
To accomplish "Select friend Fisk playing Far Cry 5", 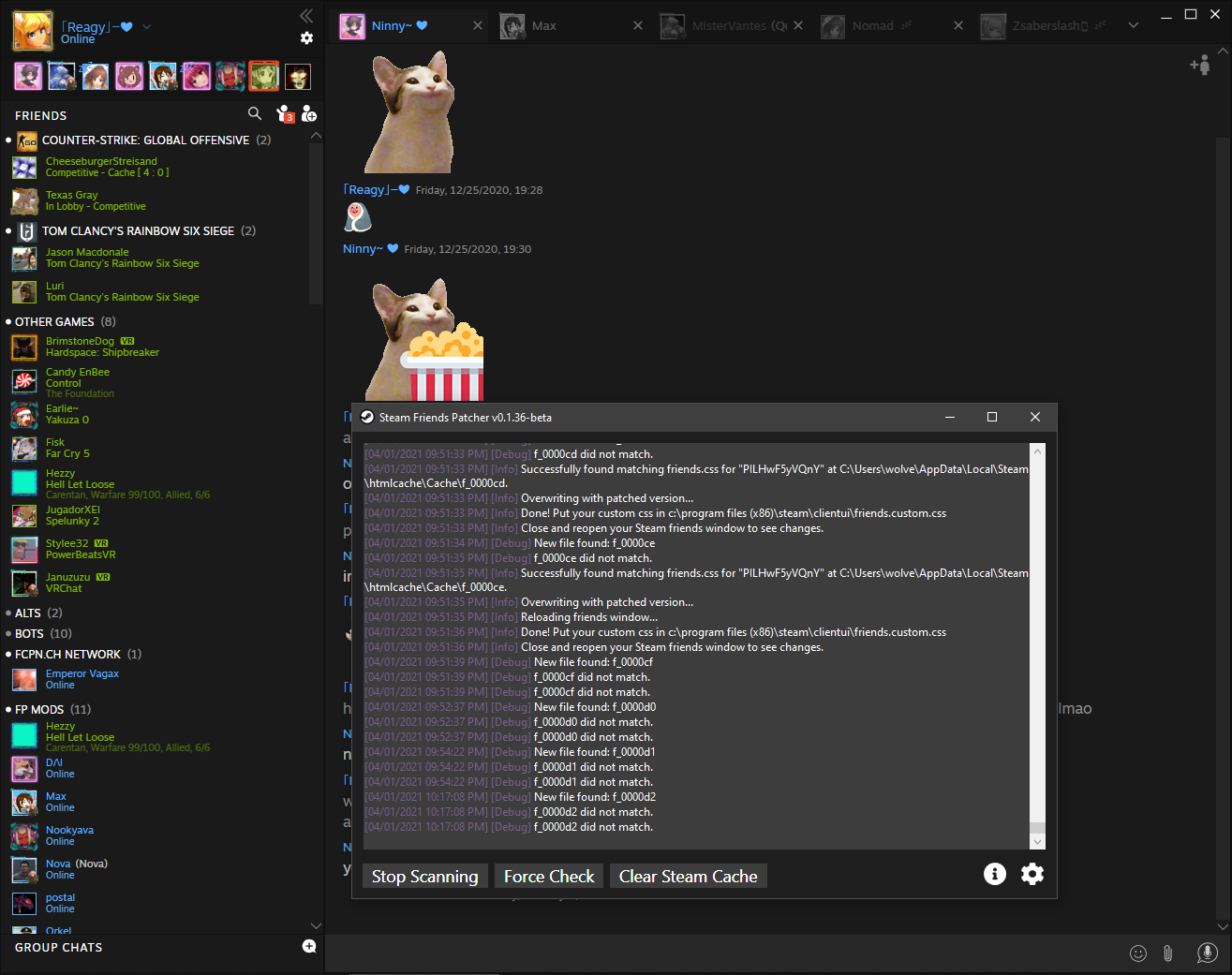I will coord(157,449).
